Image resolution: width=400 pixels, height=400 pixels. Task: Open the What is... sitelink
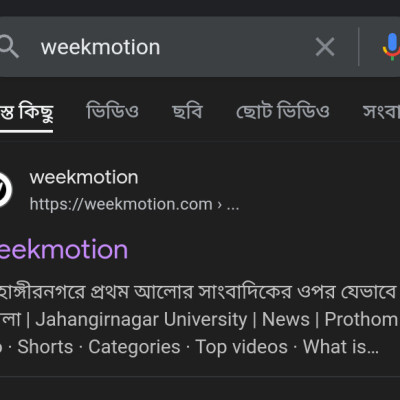point(341,347)
